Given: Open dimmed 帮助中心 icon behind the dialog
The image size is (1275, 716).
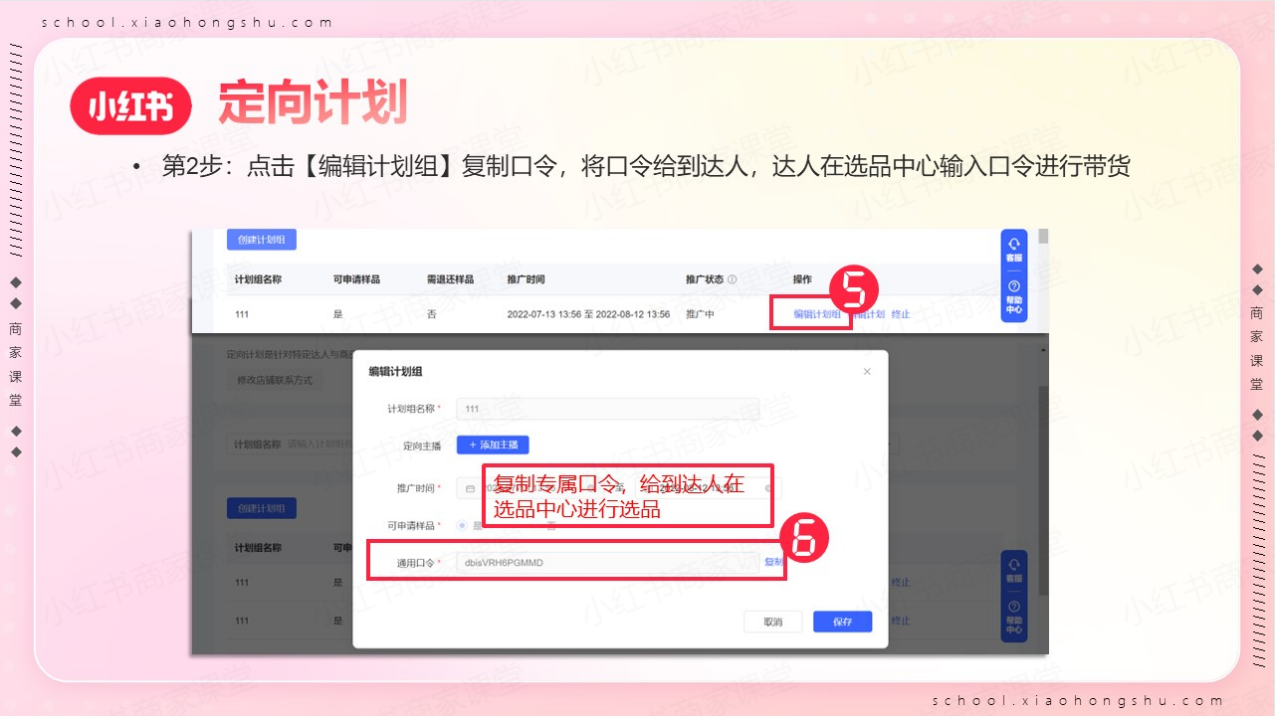Looking at the screenshot, I should click(x=1014, y=618).
